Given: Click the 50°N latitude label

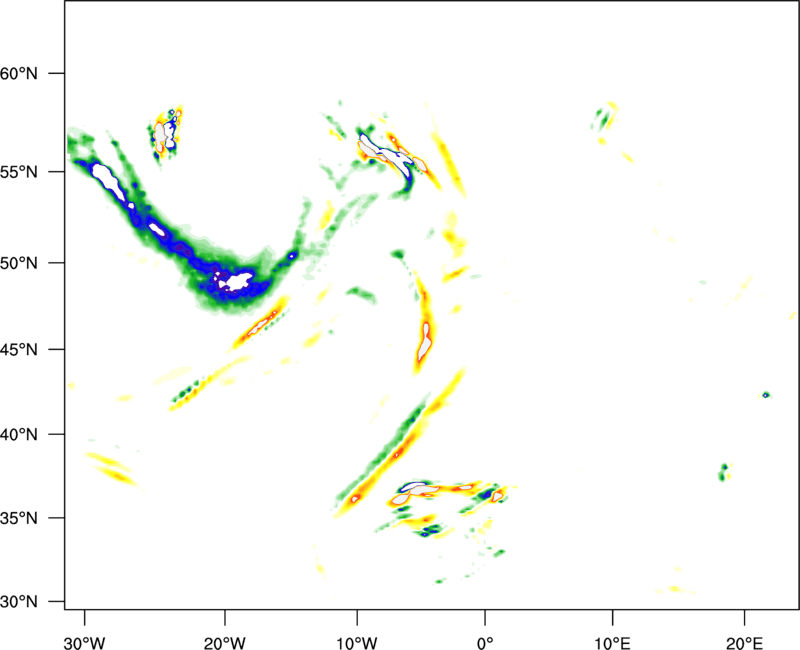Looking at the screenshot, I should [x=19, y=263].
